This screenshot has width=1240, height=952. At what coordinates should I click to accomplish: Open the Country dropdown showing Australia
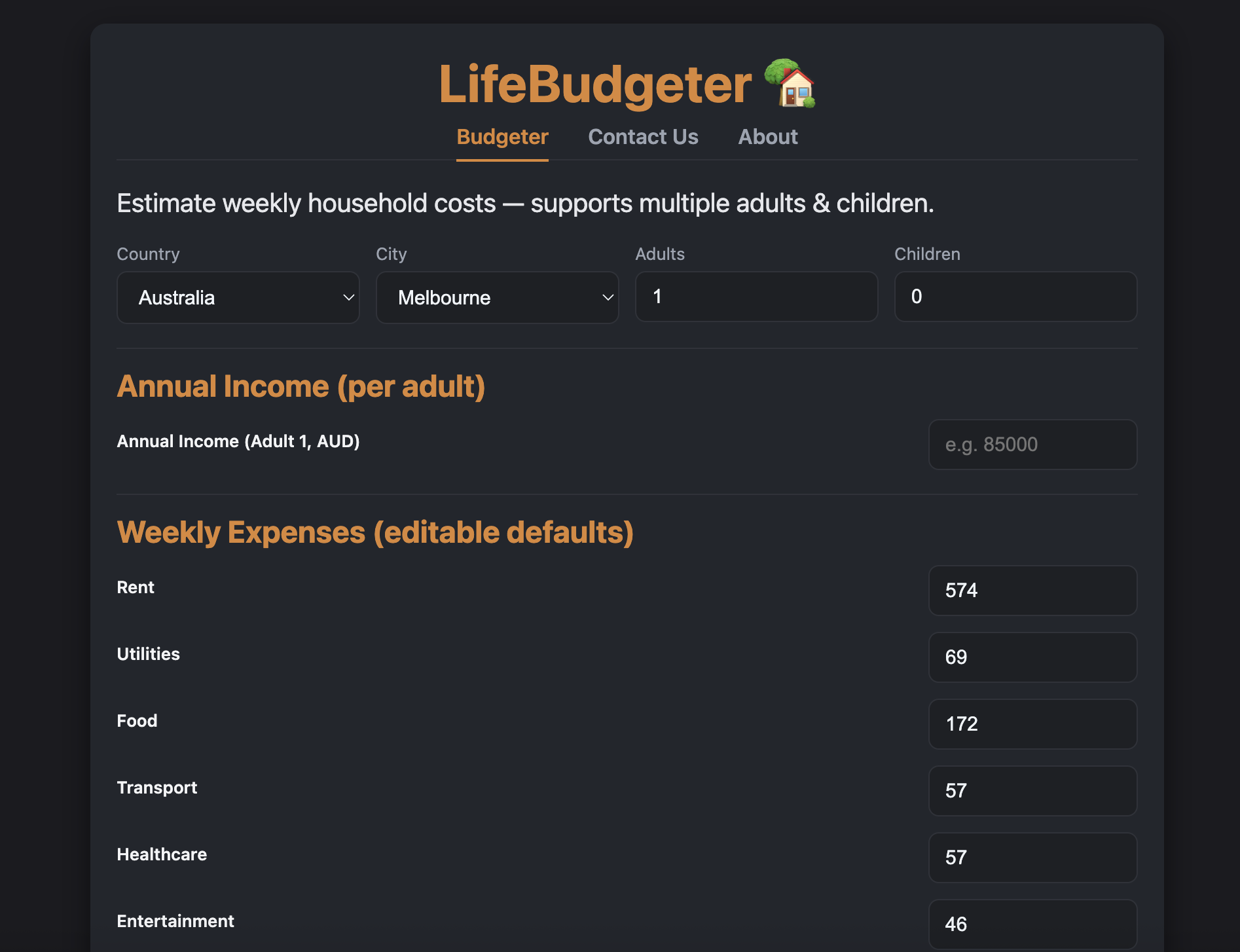tap(238, 298)
